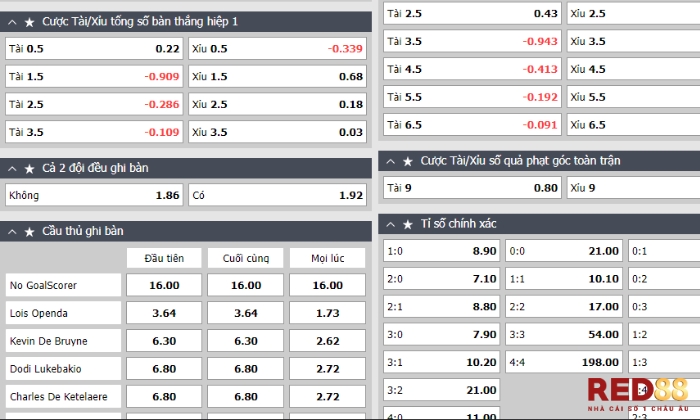
Task: Choose the Xỉu 6.5 full-match option
Action: click(x=633, y=125)
